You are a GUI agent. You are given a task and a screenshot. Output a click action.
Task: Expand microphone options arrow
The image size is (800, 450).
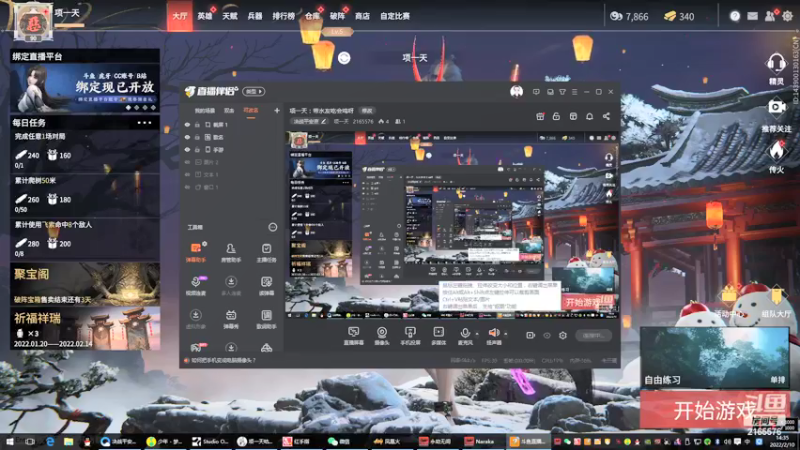(477, 335)
